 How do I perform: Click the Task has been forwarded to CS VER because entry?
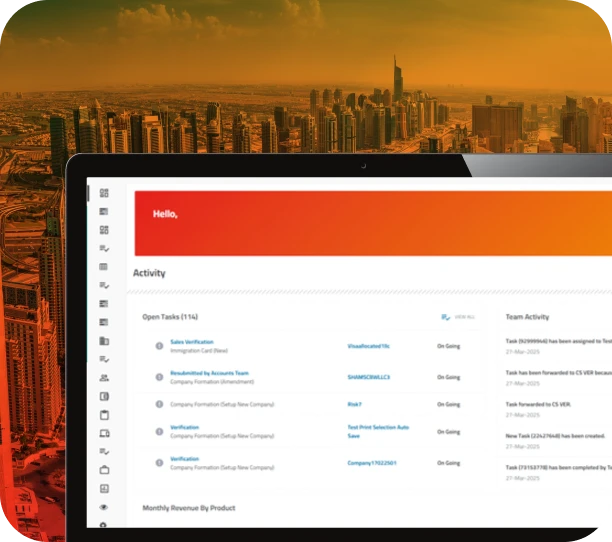tap(559, 373)
